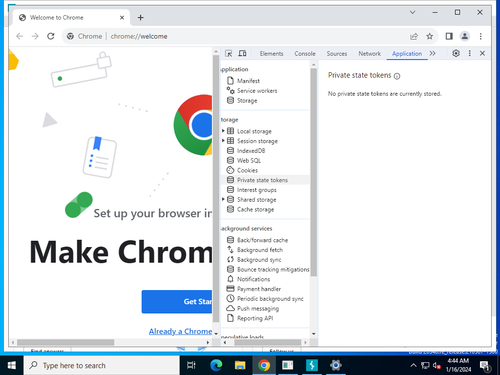The width and height of the screenshot is (500, 375).
Task: Launch Microsoft Edge from taskbar
Action: point(216,366)
